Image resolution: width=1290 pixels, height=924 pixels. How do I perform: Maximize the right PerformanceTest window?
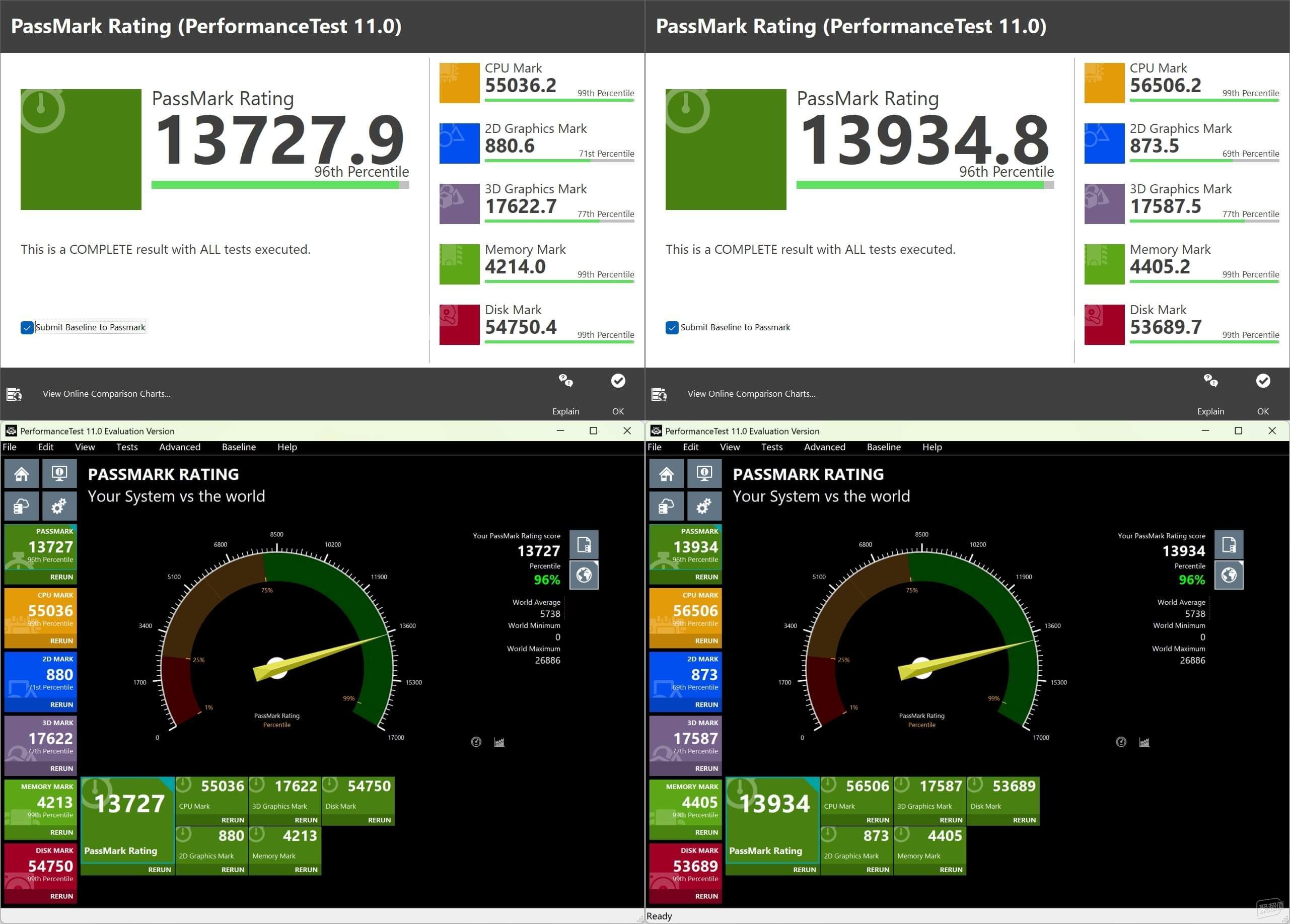[x=1238, y=431]
